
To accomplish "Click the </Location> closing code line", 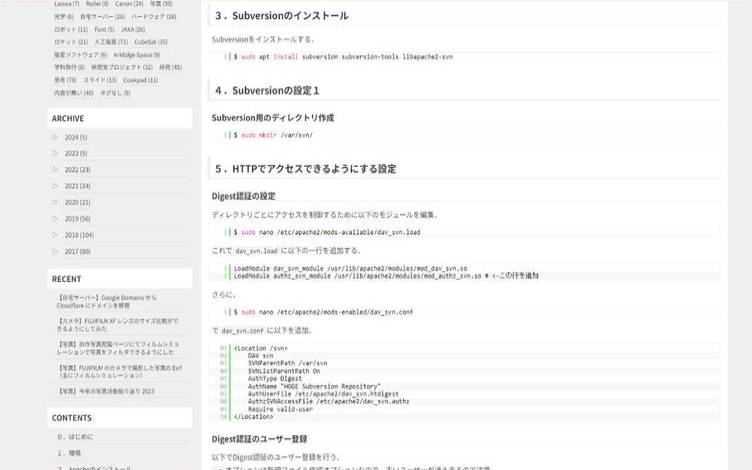I will tap(253, 417).
